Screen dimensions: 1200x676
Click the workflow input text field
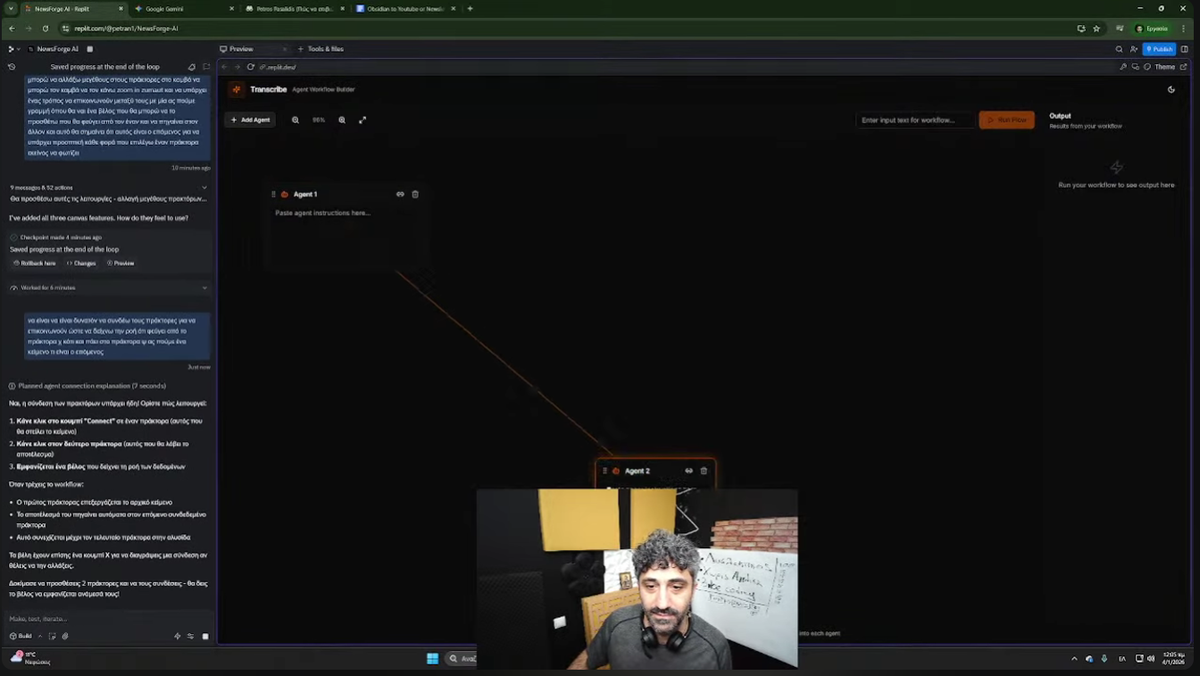(x=914, y=120)
